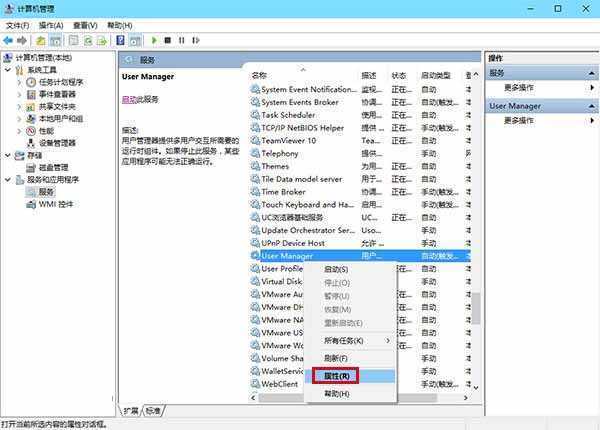
Task: Expand the 任务计划程序 tree node
Action: [19, 82]
